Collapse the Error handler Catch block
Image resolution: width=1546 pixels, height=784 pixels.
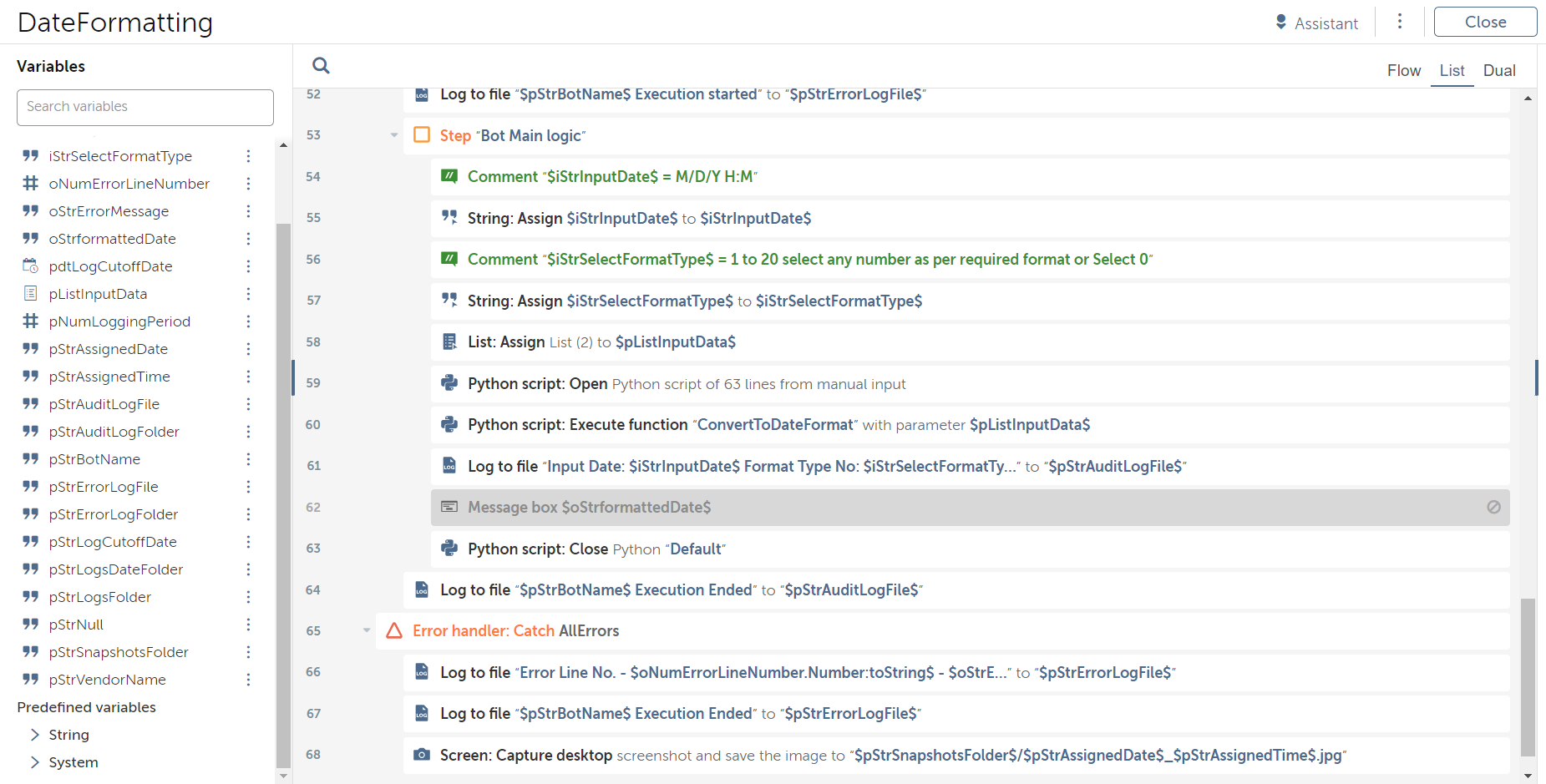(367, 630)
